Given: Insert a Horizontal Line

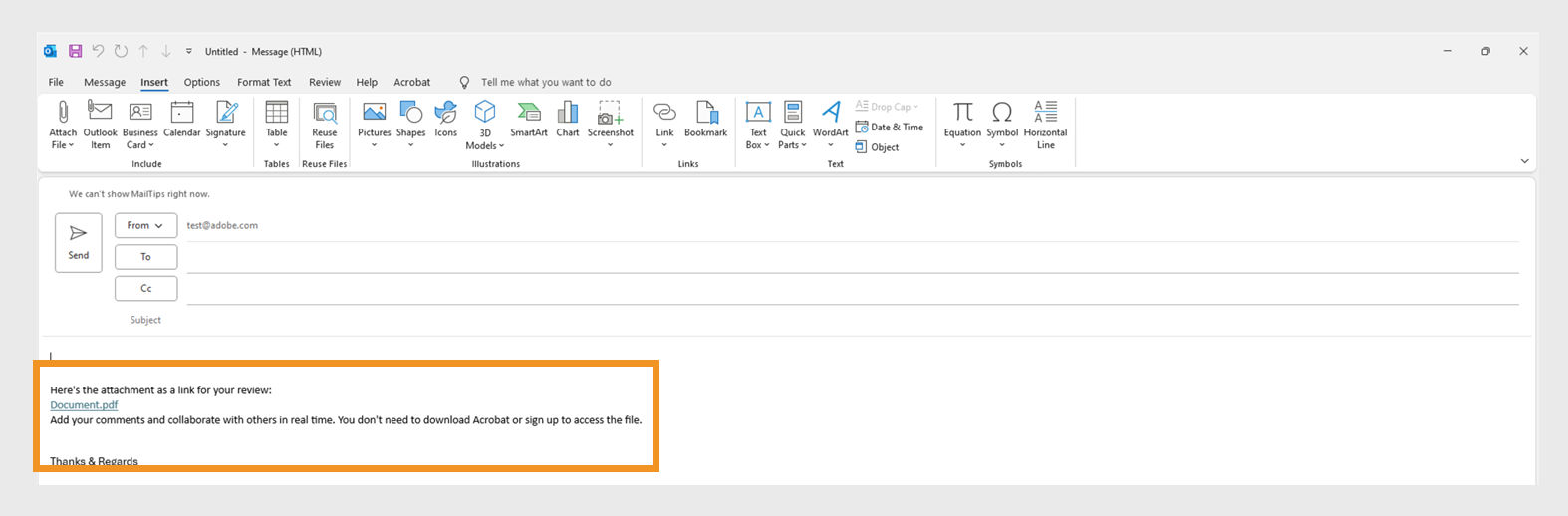Looking at the screenshot, I should pyautogui.click(x=1045, y=125).
